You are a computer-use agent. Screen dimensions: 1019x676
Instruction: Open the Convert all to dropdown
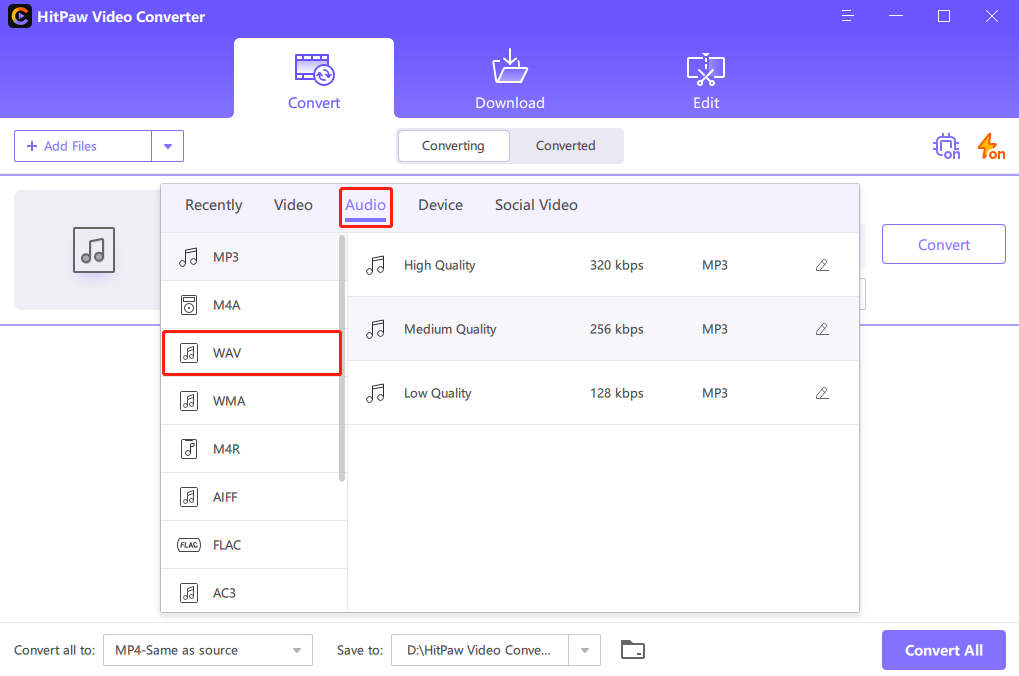tap(208, 650)
